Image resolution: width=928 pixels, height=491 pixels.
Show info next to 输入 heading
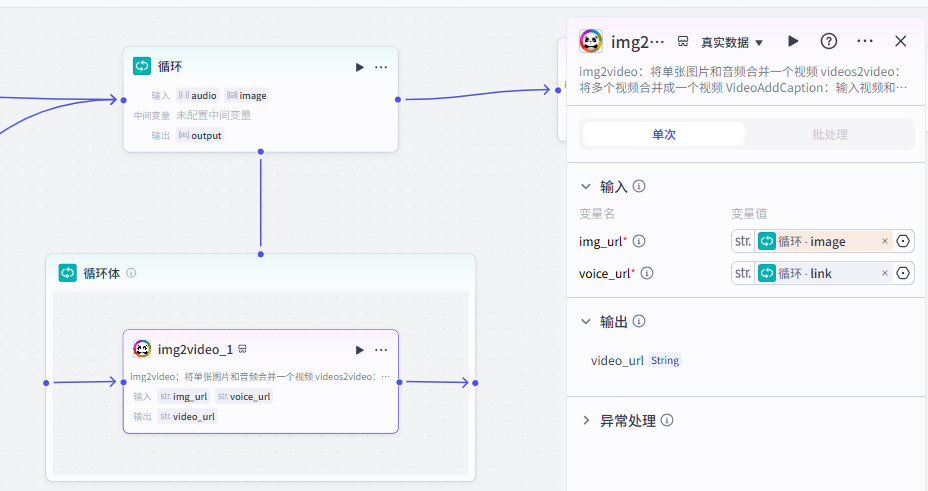click(x=639, y=186)
